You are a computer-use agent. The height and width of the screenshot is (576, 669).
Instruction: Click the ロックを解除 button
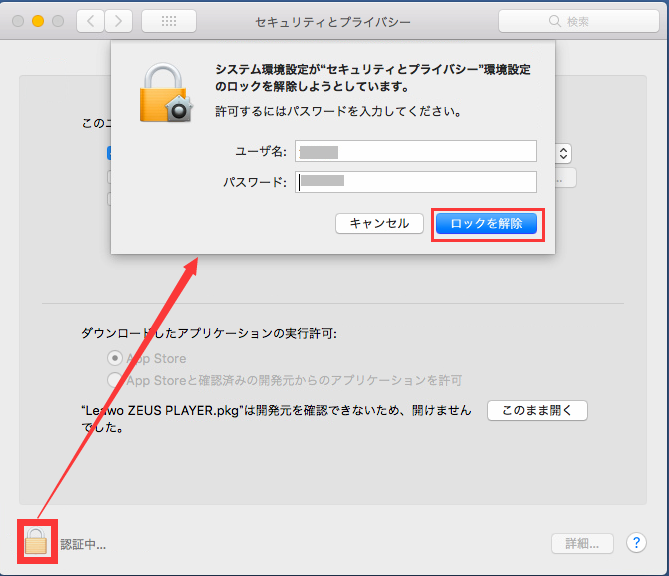(486, 224)
